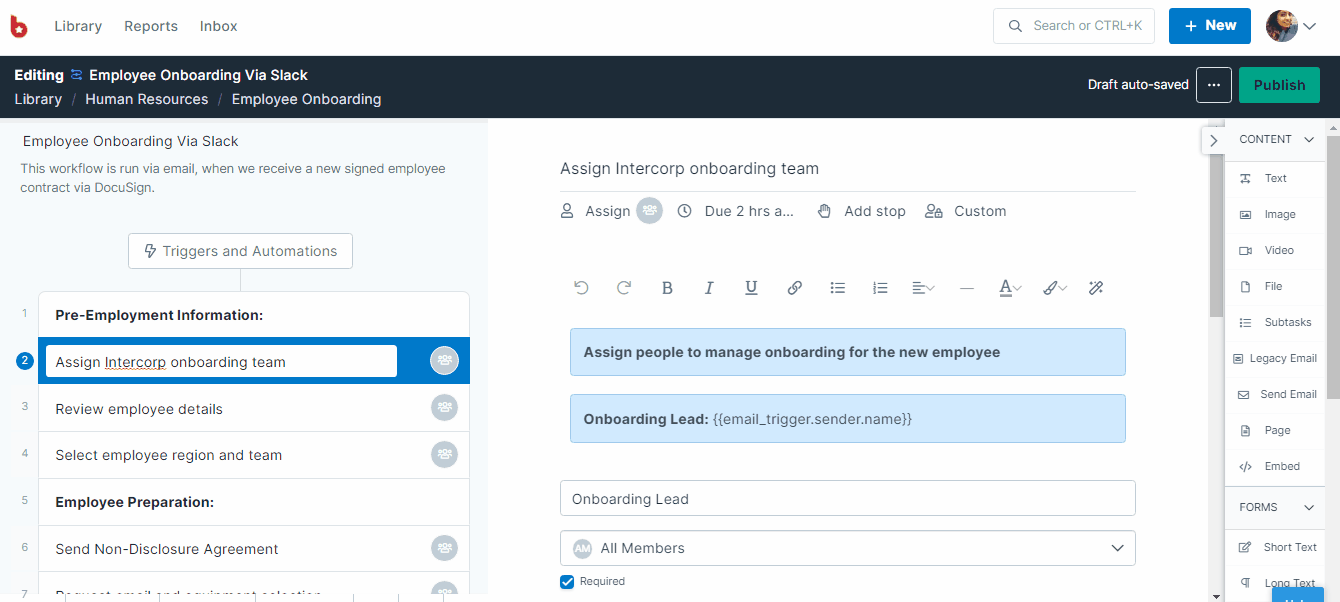Click assignee icon on Review employee details

(444, 408)
